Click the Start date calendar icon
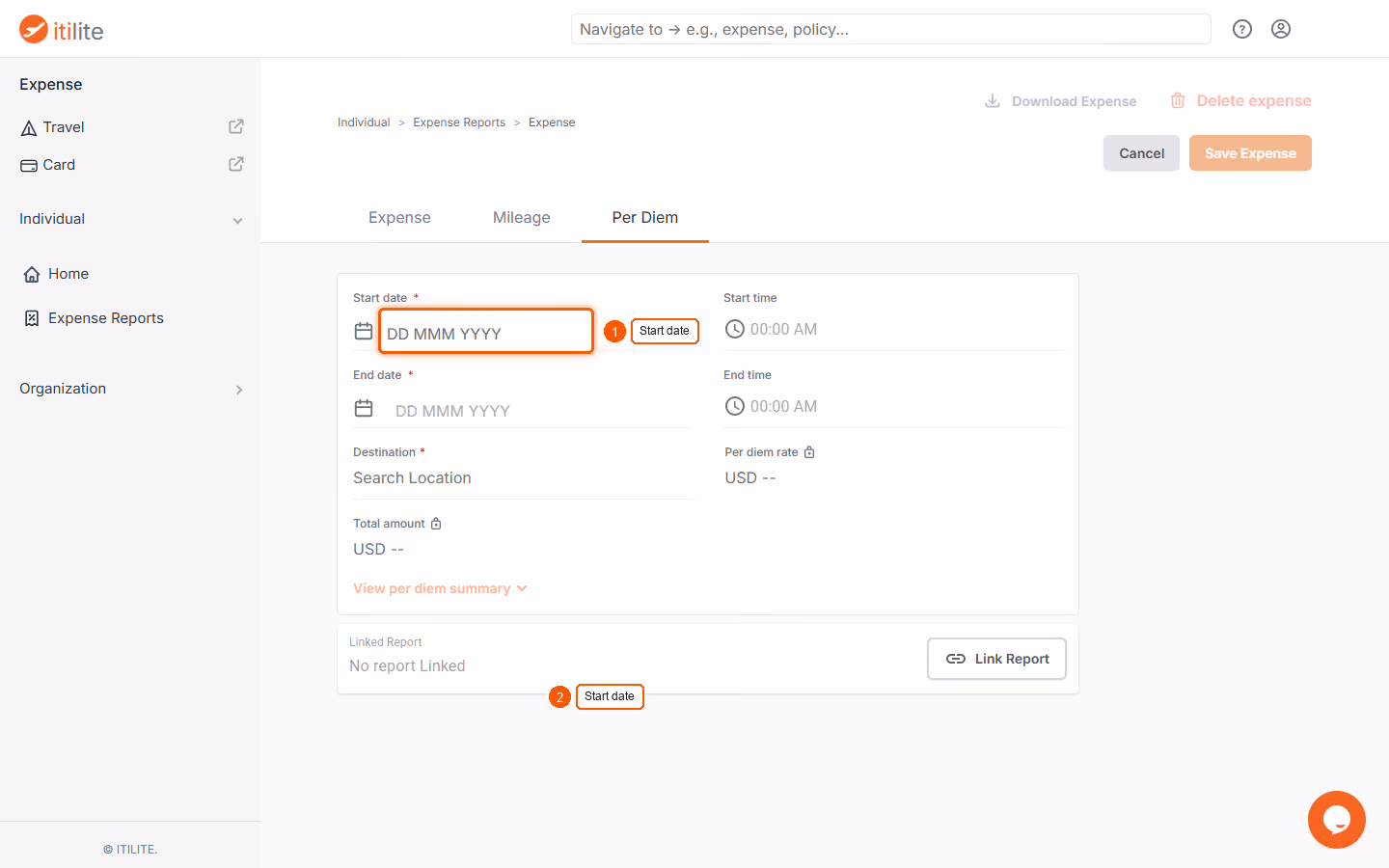This screenshot has width=1389, height=868. coord(364,331)
